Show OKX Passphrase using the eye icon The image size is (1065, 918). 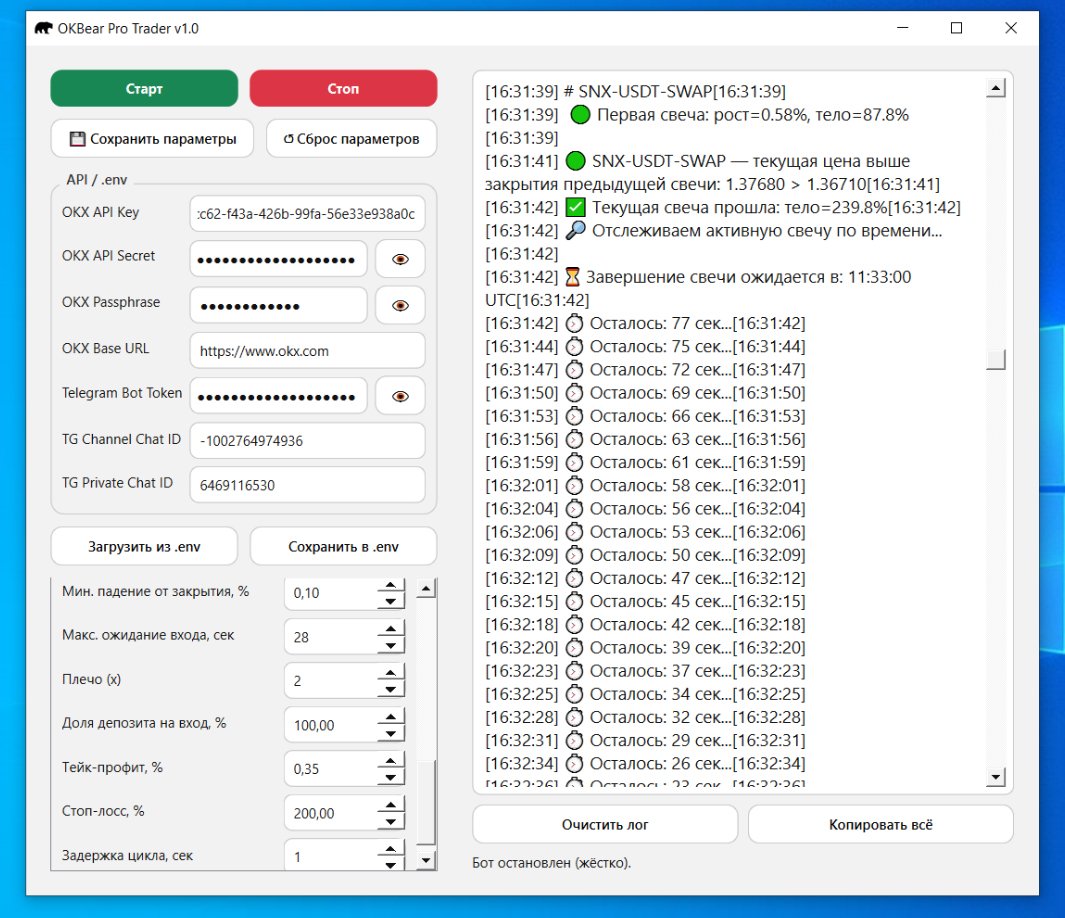[x=400, y=305]
